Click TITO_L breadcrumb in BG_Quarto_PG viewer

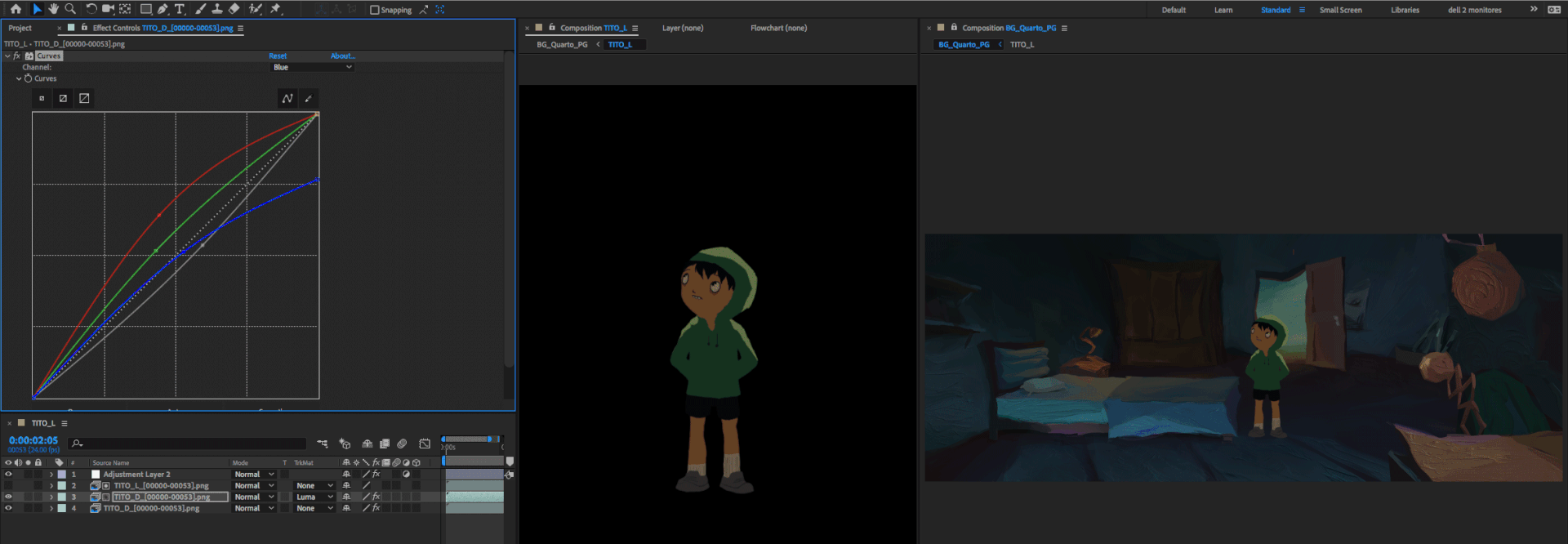[1022, 44]
